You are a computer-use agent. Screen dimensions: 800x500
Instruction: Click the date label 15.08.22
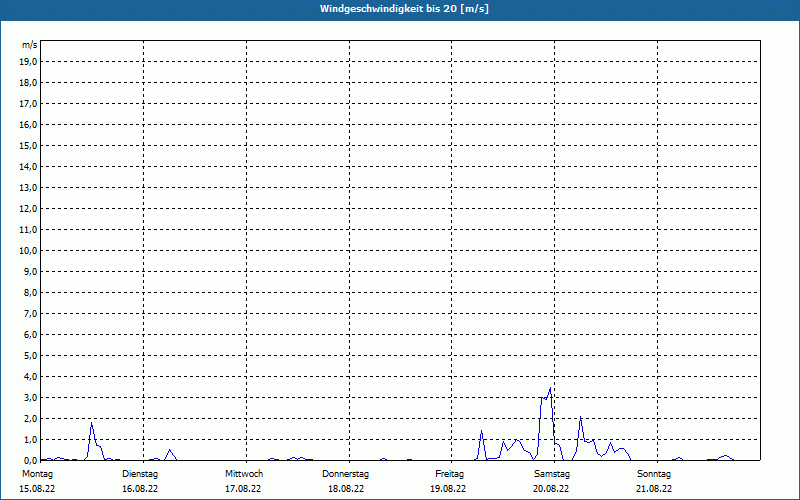(37, 489)
